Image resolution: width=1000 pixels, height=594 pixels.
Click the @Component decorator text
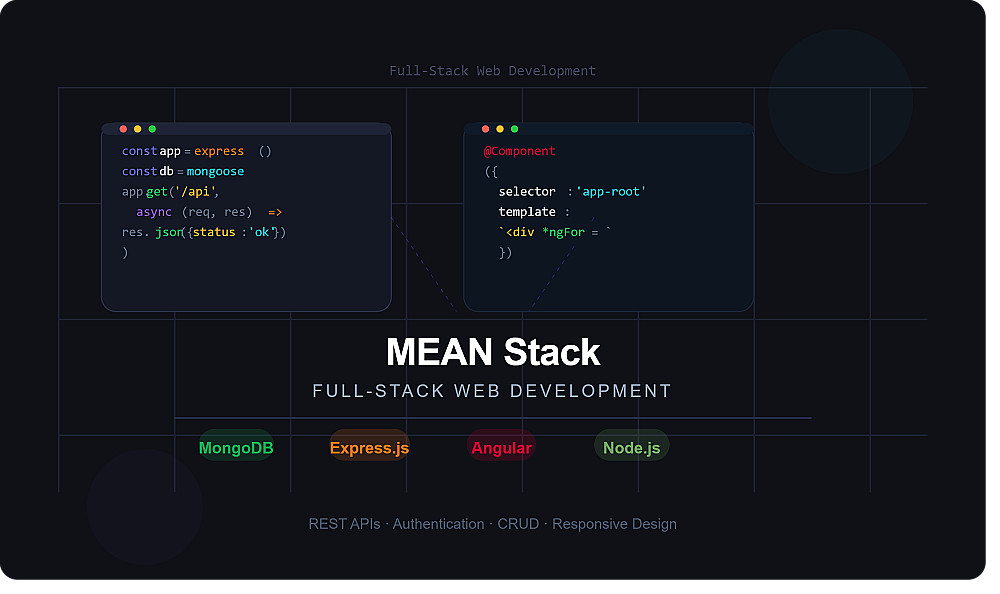point(519,151)
